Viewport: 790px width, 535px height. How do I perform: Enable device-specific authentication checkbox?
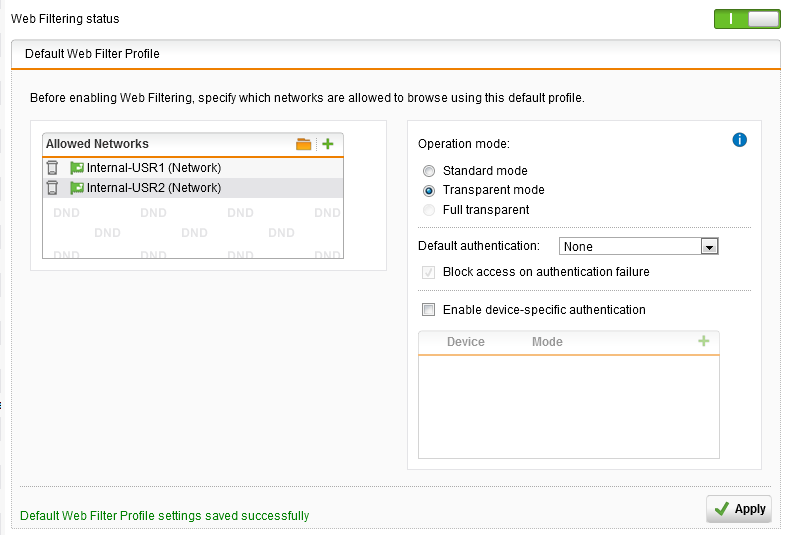click(429, 310)
